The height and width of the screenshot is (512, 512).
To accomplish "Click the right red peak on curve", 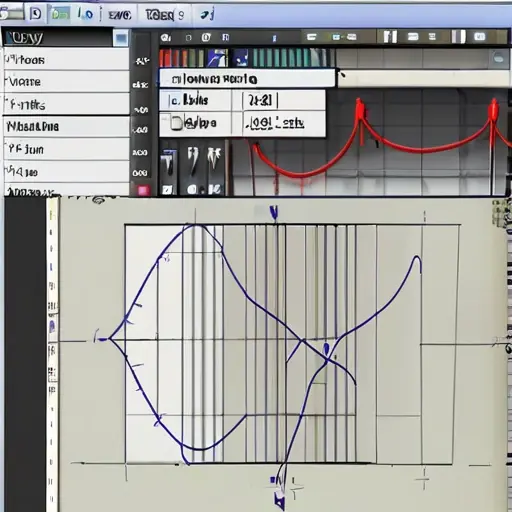I will click(494, 110).
